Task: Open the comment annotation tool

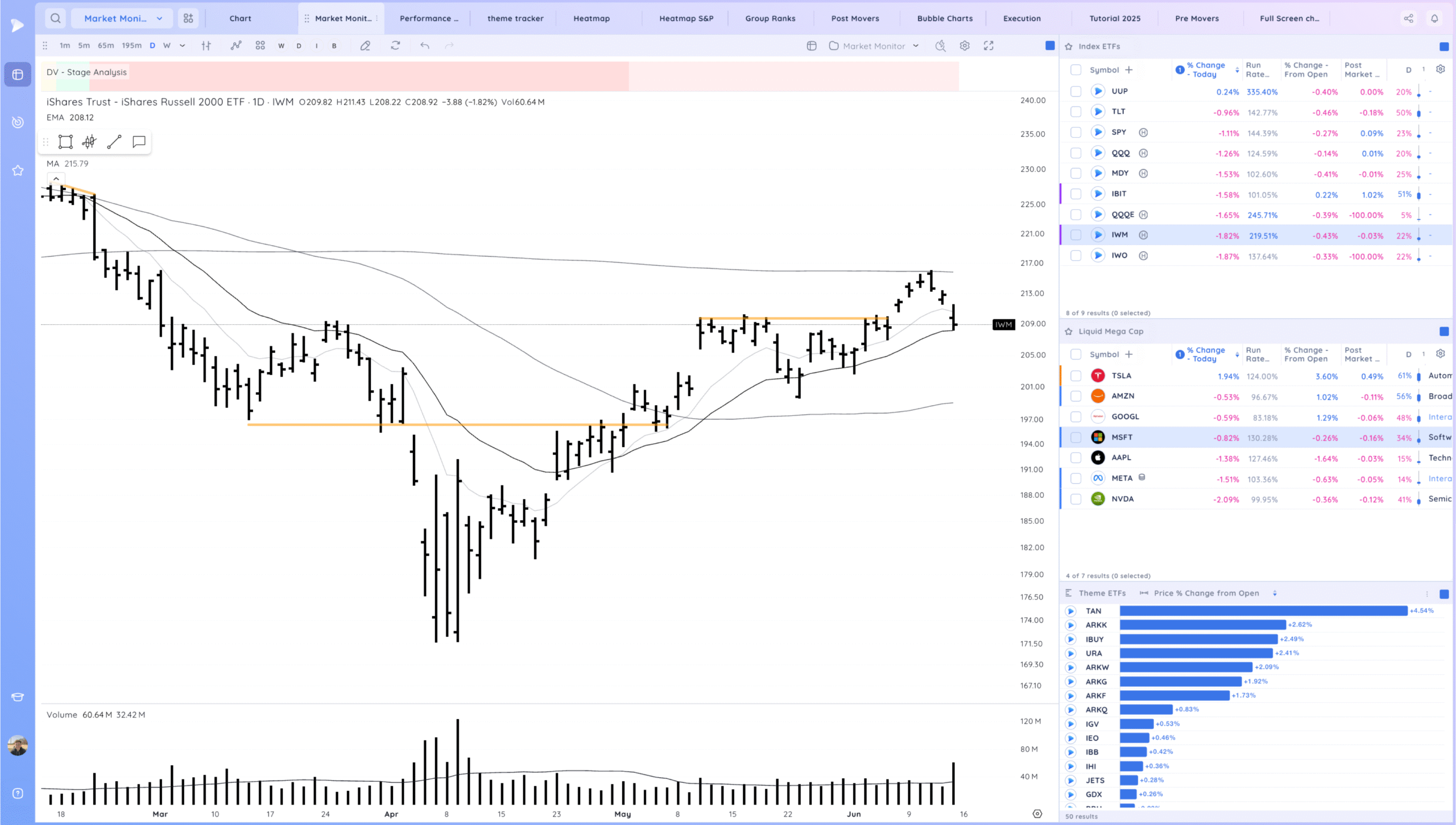Action: [x=139, y=142]
